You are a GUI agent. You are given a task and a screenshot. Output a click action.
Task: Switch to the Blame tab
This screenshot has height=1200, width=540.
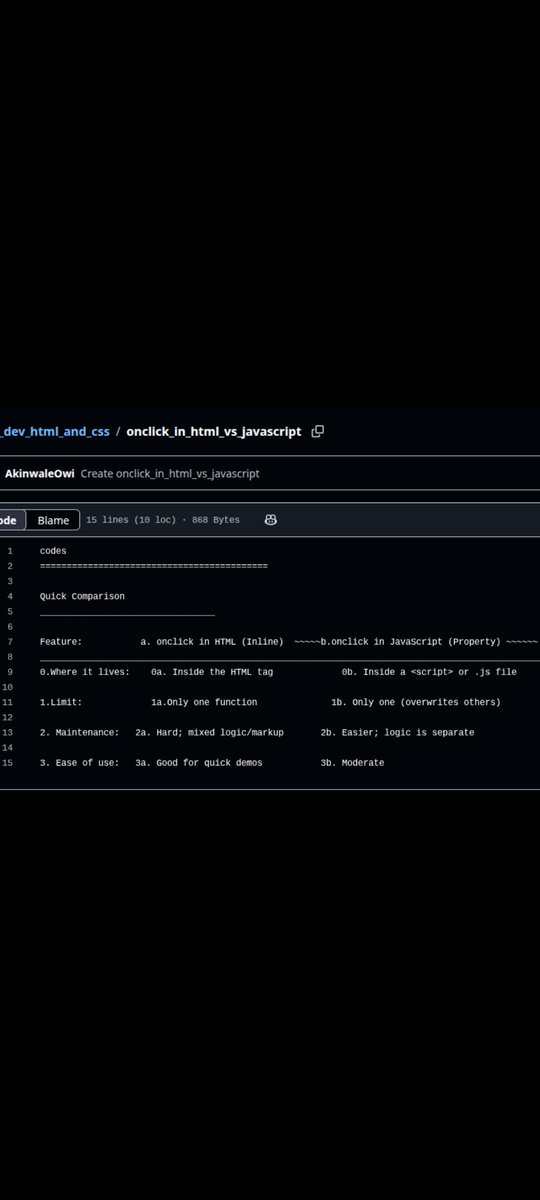(x=53, y=520)
